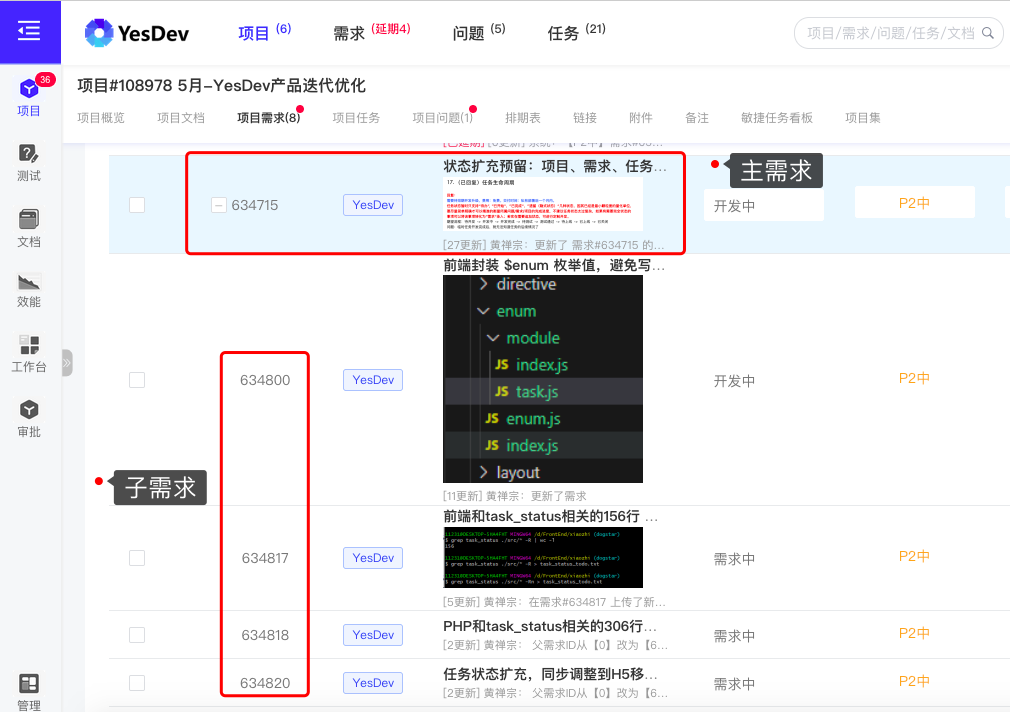This screenshot has height=712, width=1010.
Task: Open the 项目集 tab
Action: (x=862, y=118)
